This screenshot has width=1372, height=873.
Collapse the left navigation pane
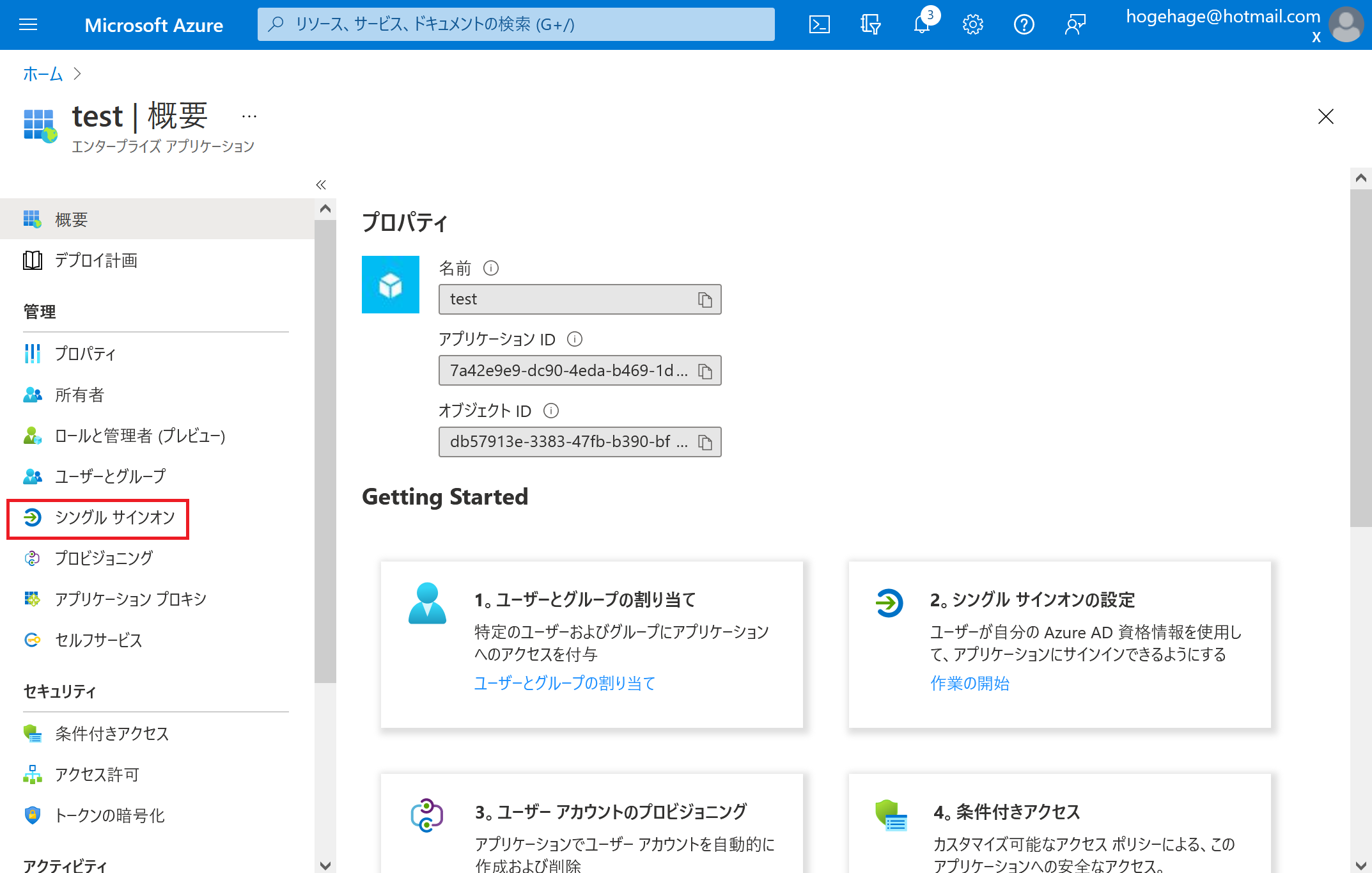pyautogui.click(x=321, y=185)
